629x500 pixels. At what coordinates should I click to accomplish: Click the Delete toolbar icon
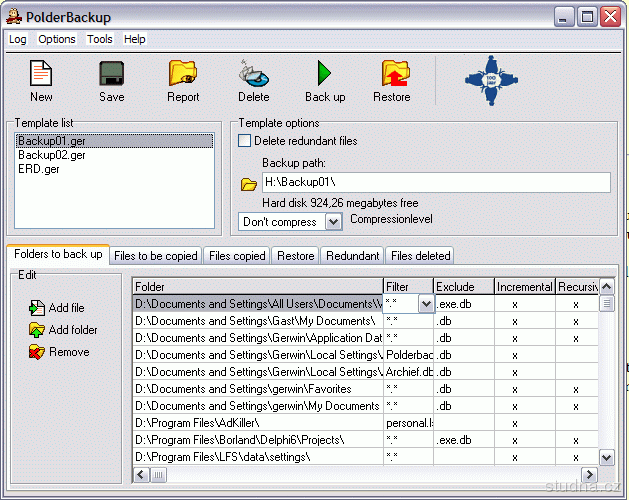253,74
